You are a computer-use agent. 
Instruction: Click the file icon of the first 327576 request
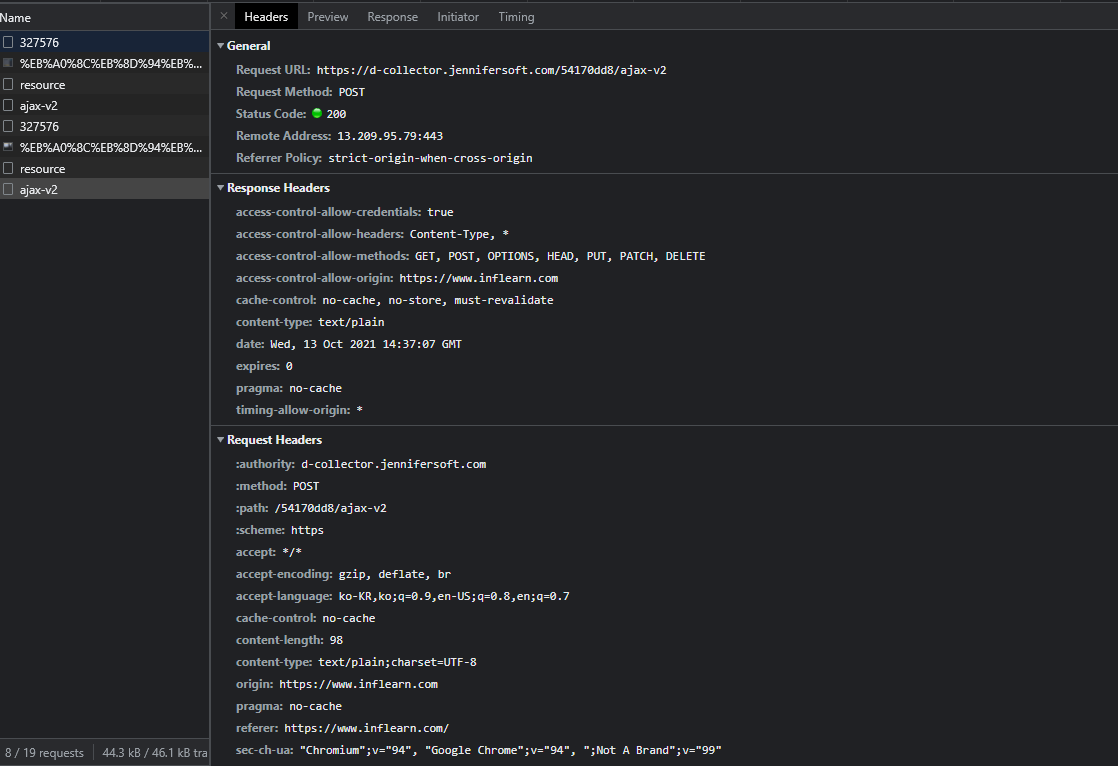[x=8, y=43]
